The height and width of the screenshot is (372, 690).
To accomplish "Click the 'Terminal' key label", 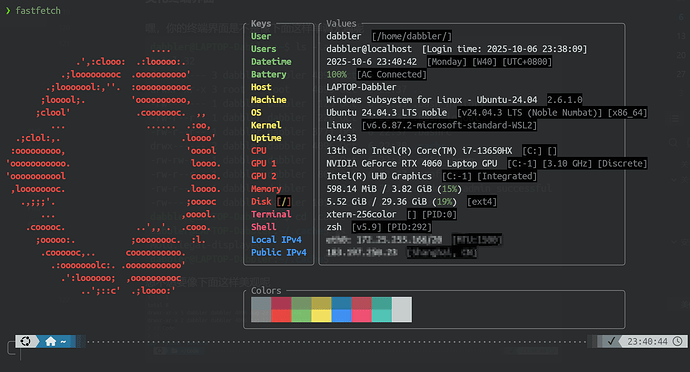I will pos(271,214).
